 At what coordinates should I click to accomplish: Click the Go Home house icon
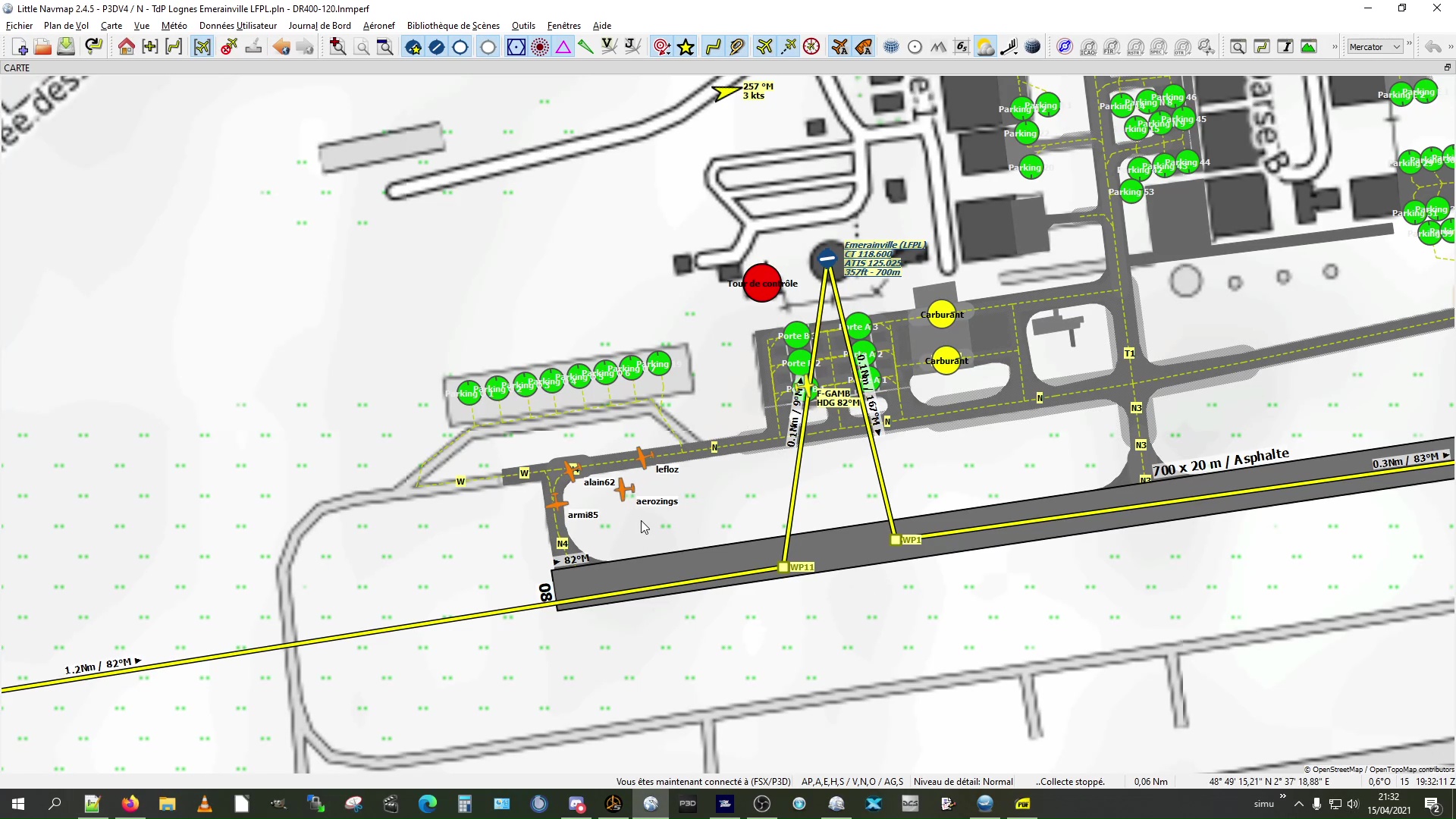point(127,47)
